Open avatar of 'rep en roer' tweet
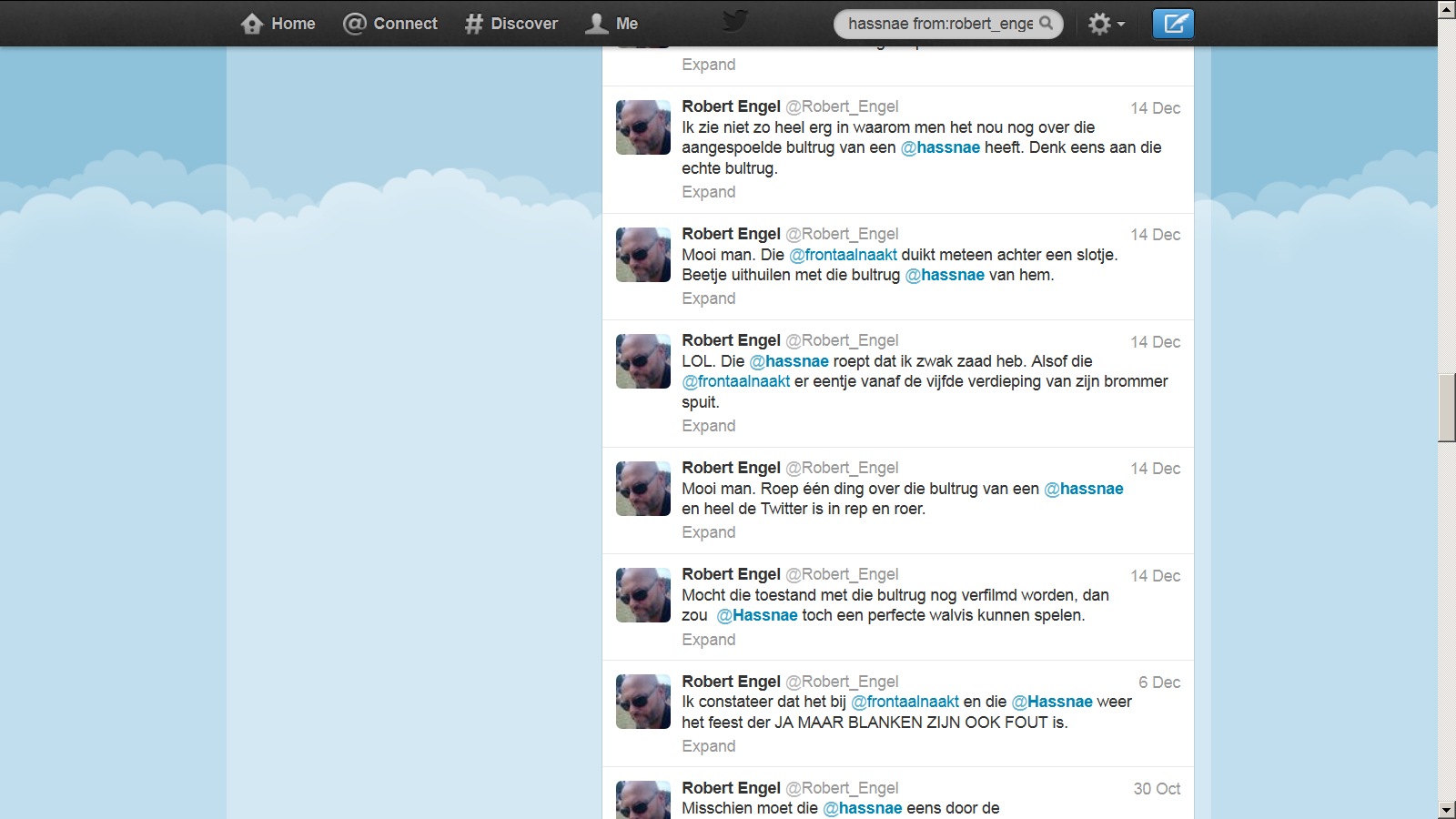Viewport: 1456px width, 819px height. pyautogui.click(x=643, y=489)
